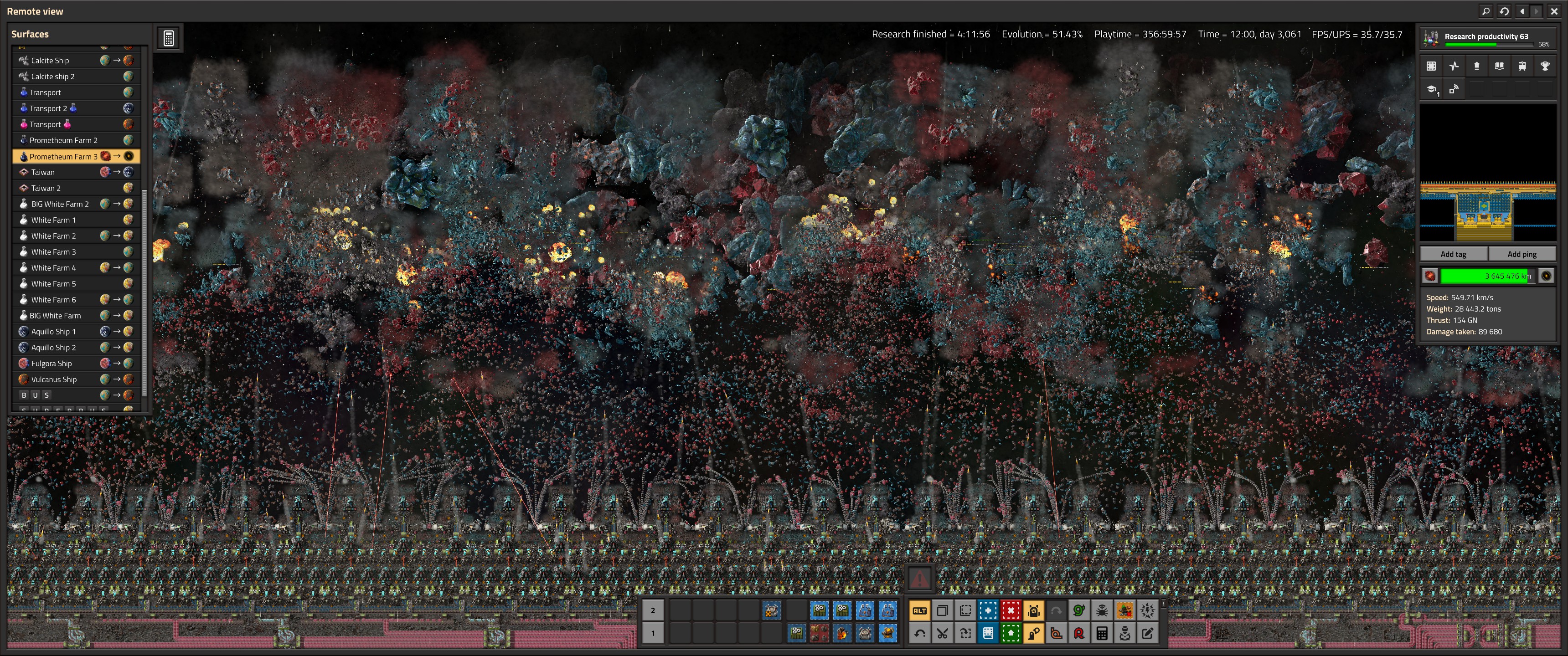
Task: Click the red alert warning icon
Action: (x=919, y=578)
